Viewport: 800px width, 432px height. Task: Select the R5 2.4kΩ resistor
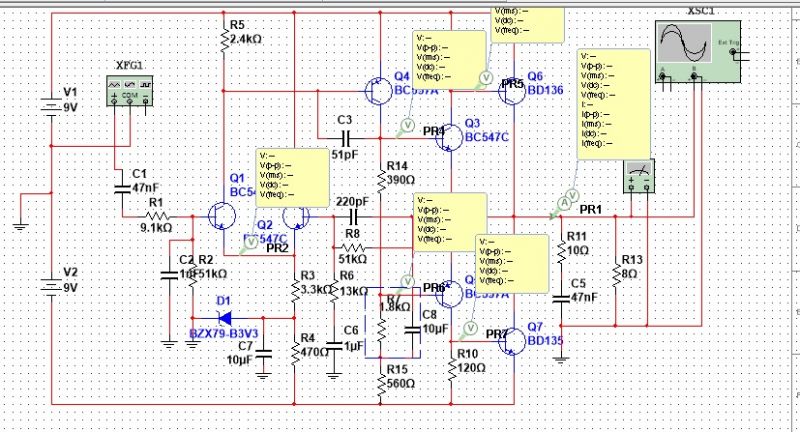coord(224,40)
